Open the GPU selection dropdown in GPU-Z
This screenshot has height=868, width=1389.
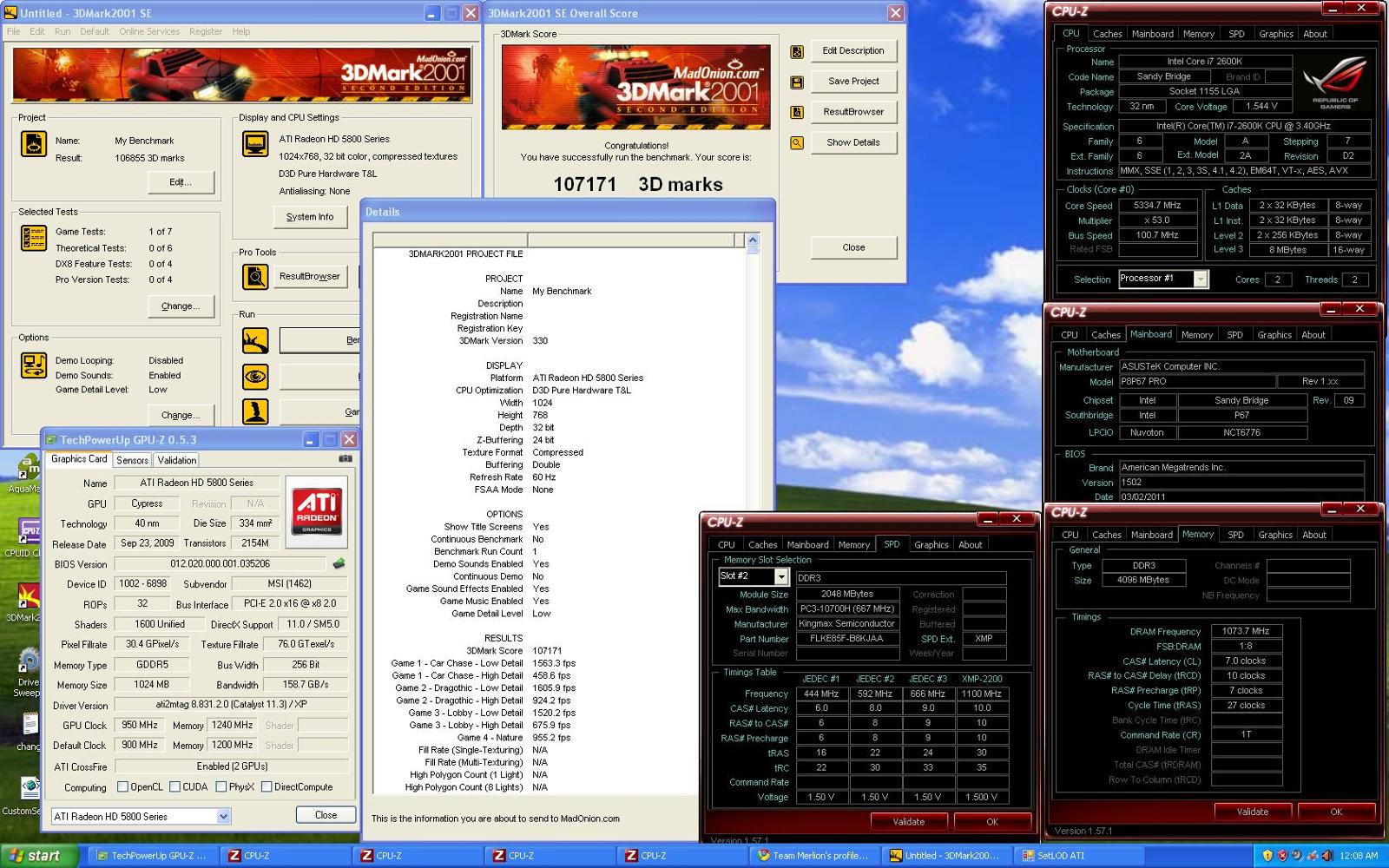click(223, 817)
